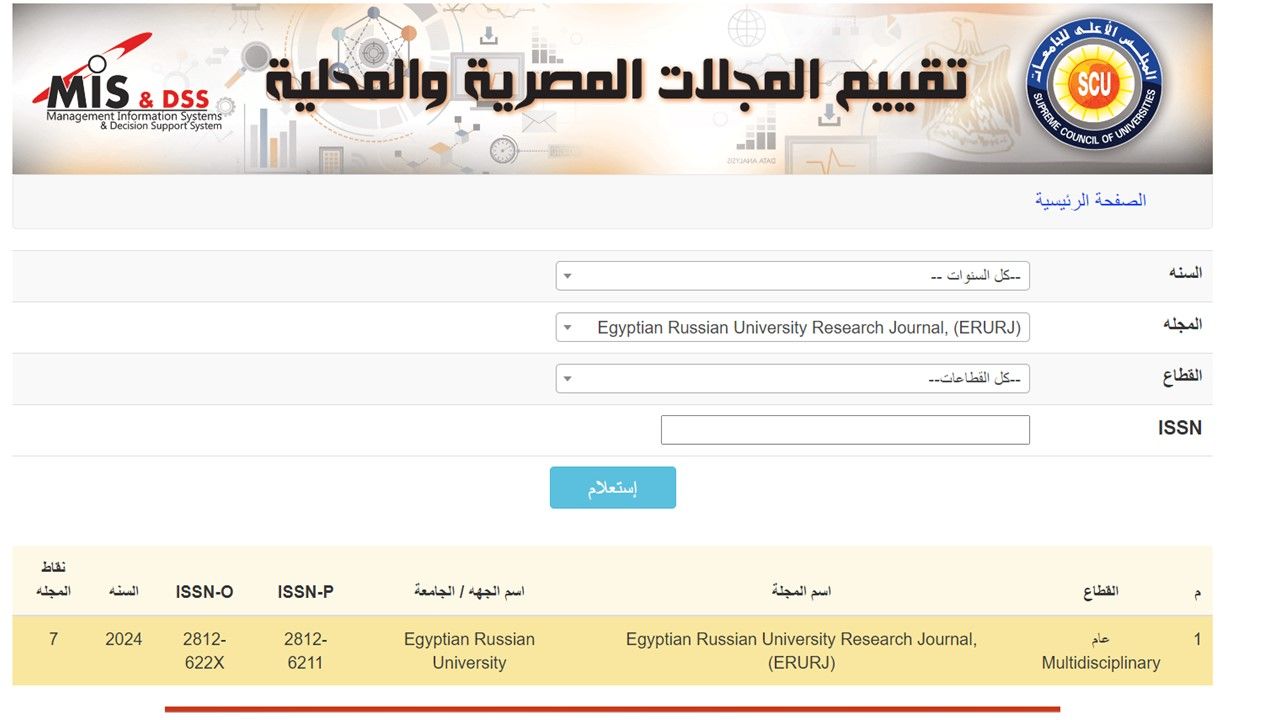Image resolution: width=1280 pixels, height=720 pixels.
Task: Click the القطاع form label beside the dropdown
Action: 1184,376
